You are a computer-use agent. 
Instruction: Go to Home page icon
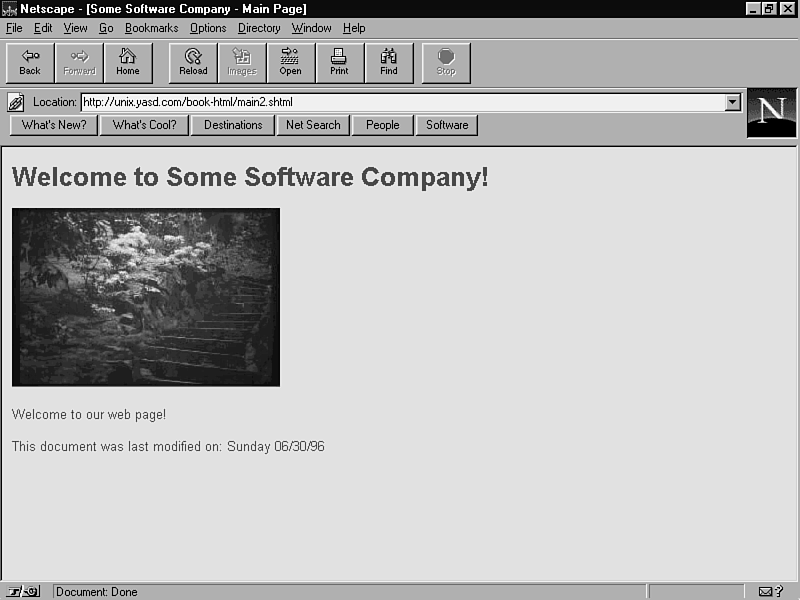coord(128,62)
